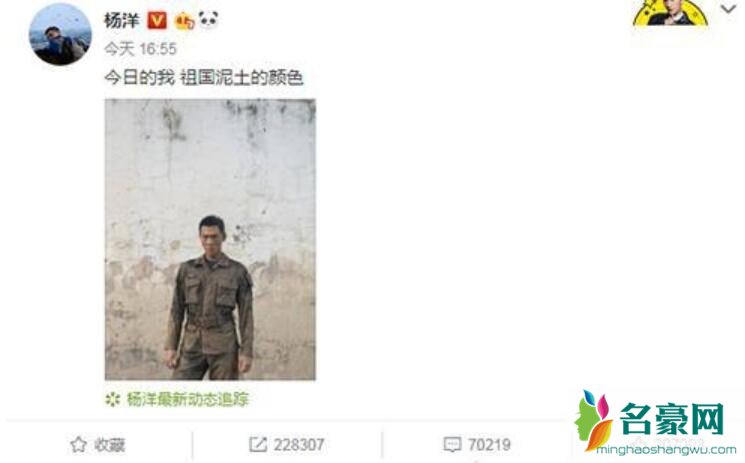Screen dimensions: 745x463
Task: Enlarge the posted photo of man in uniform
Action: 210,239
